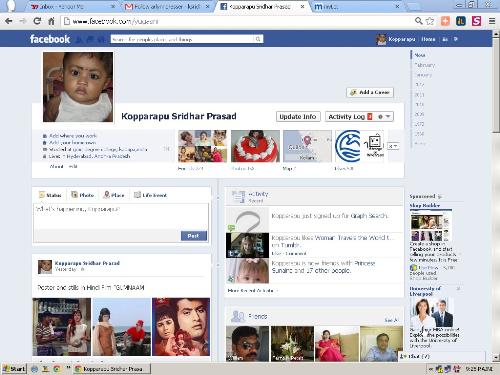
Task: Switch to the first Inbox browser tab
Action: (x=72, y=6)
